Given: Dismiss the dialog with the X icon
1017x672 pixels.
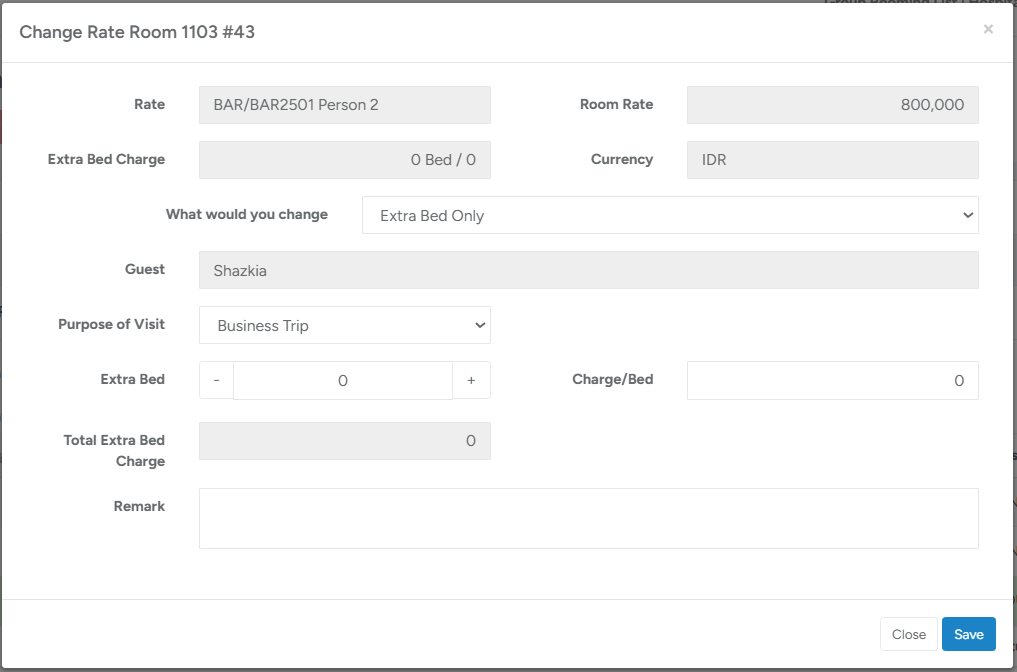Looking at the screenshot, I should point(988,30).
